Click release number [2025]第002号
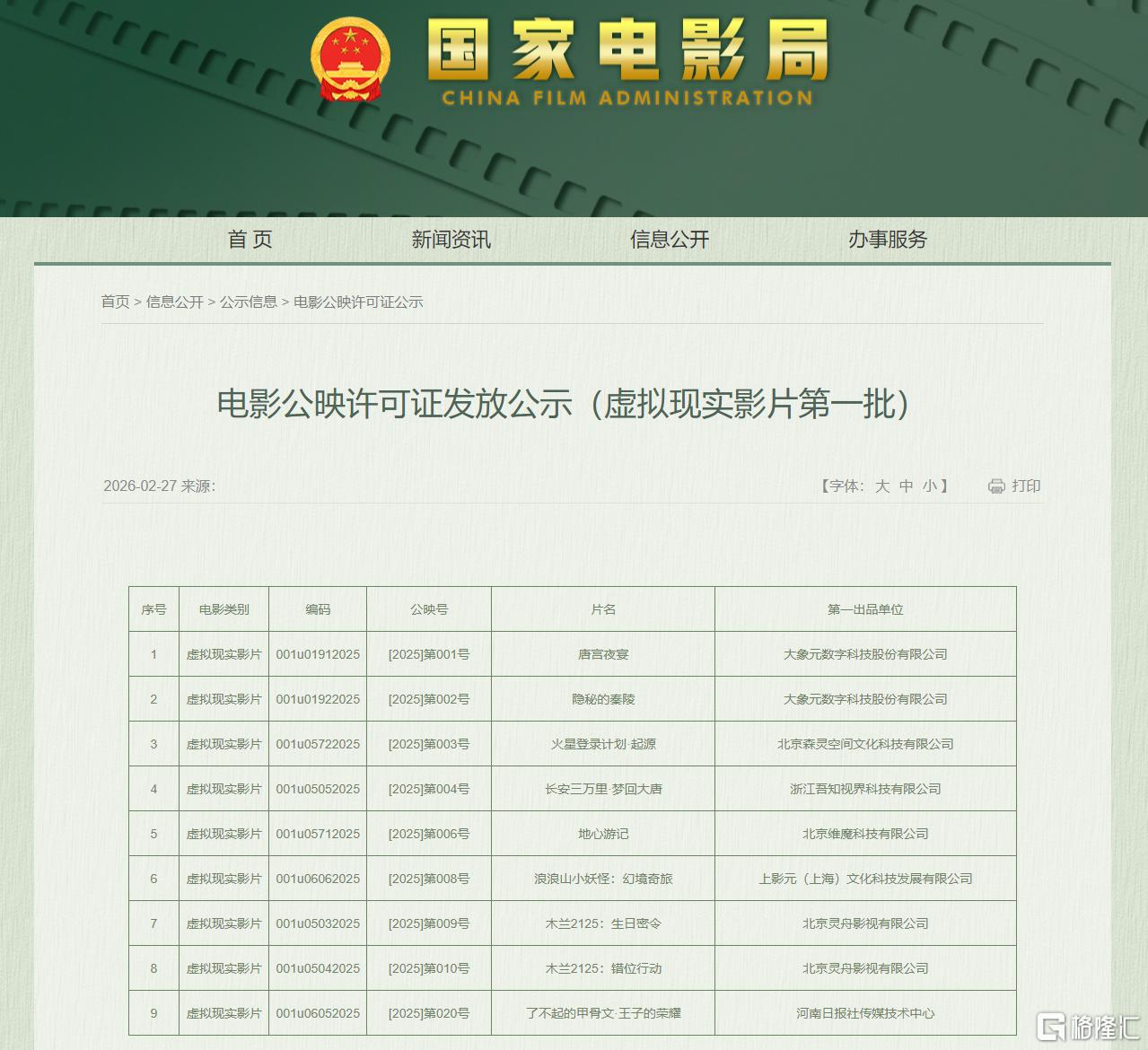Screen dimensions: 1148x1050 429,699
